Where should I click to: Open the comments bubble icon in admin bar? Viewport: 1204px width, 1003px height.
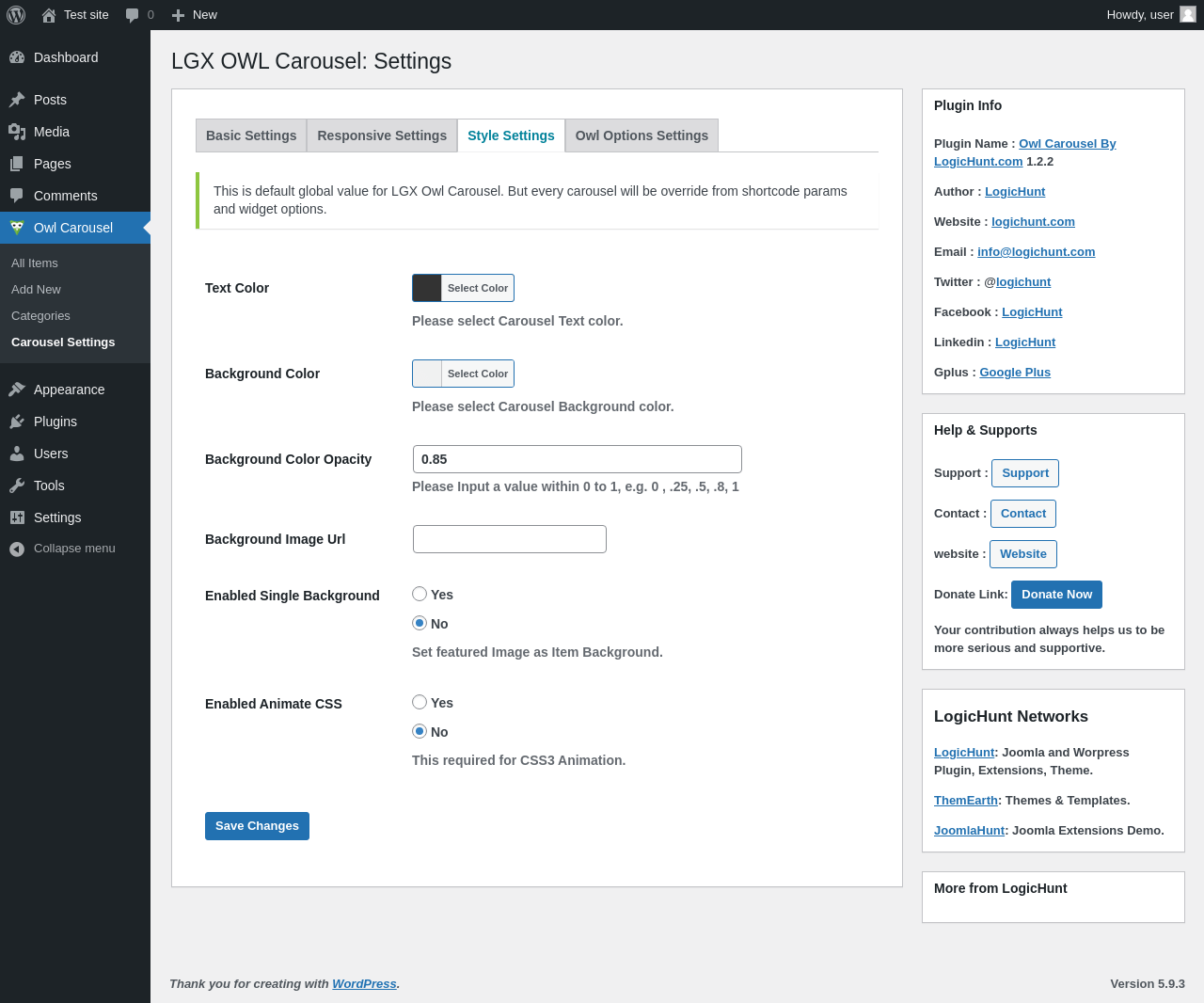133,15
